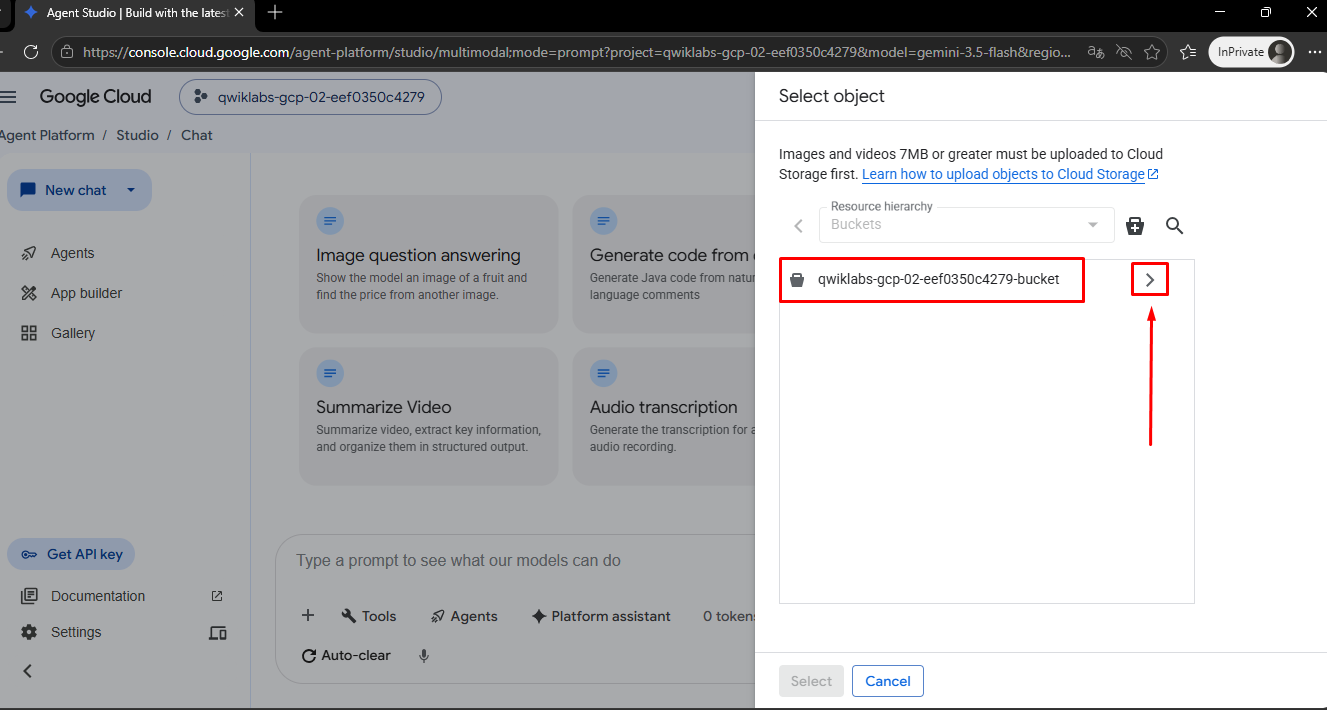This screenshot has width=1327, height=710.
Task: Click the browser favorites star icon
Action: coord(1152,52)
